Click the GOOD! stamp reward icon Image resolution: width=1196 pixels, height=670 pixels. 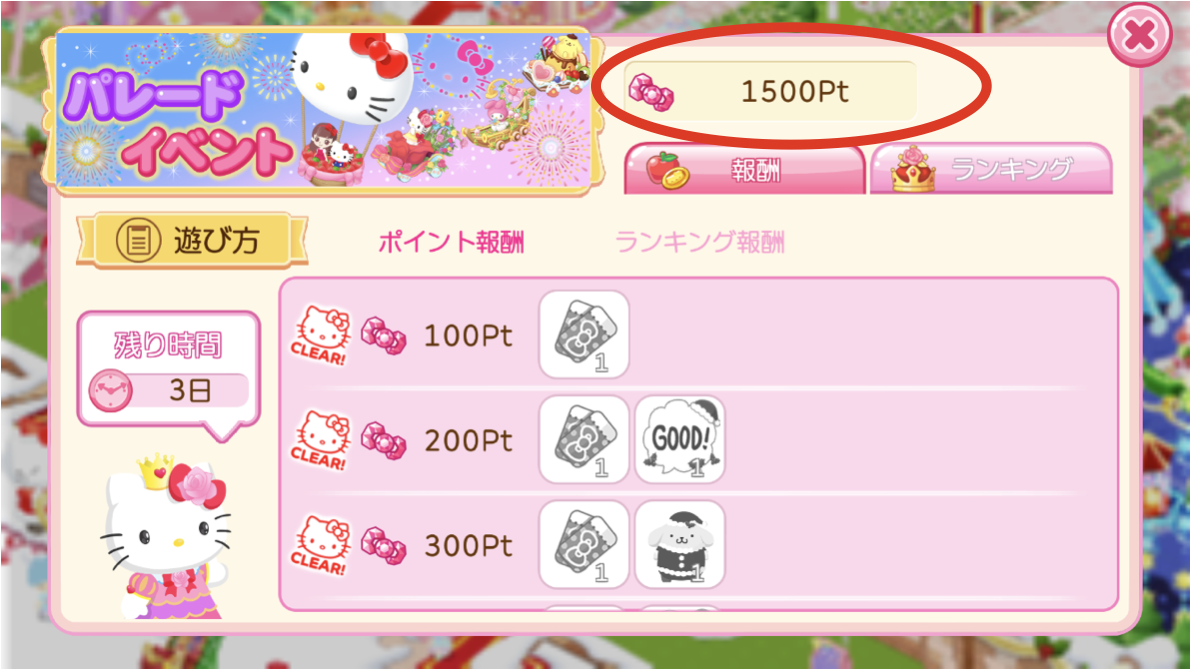(x=680, y=440)
